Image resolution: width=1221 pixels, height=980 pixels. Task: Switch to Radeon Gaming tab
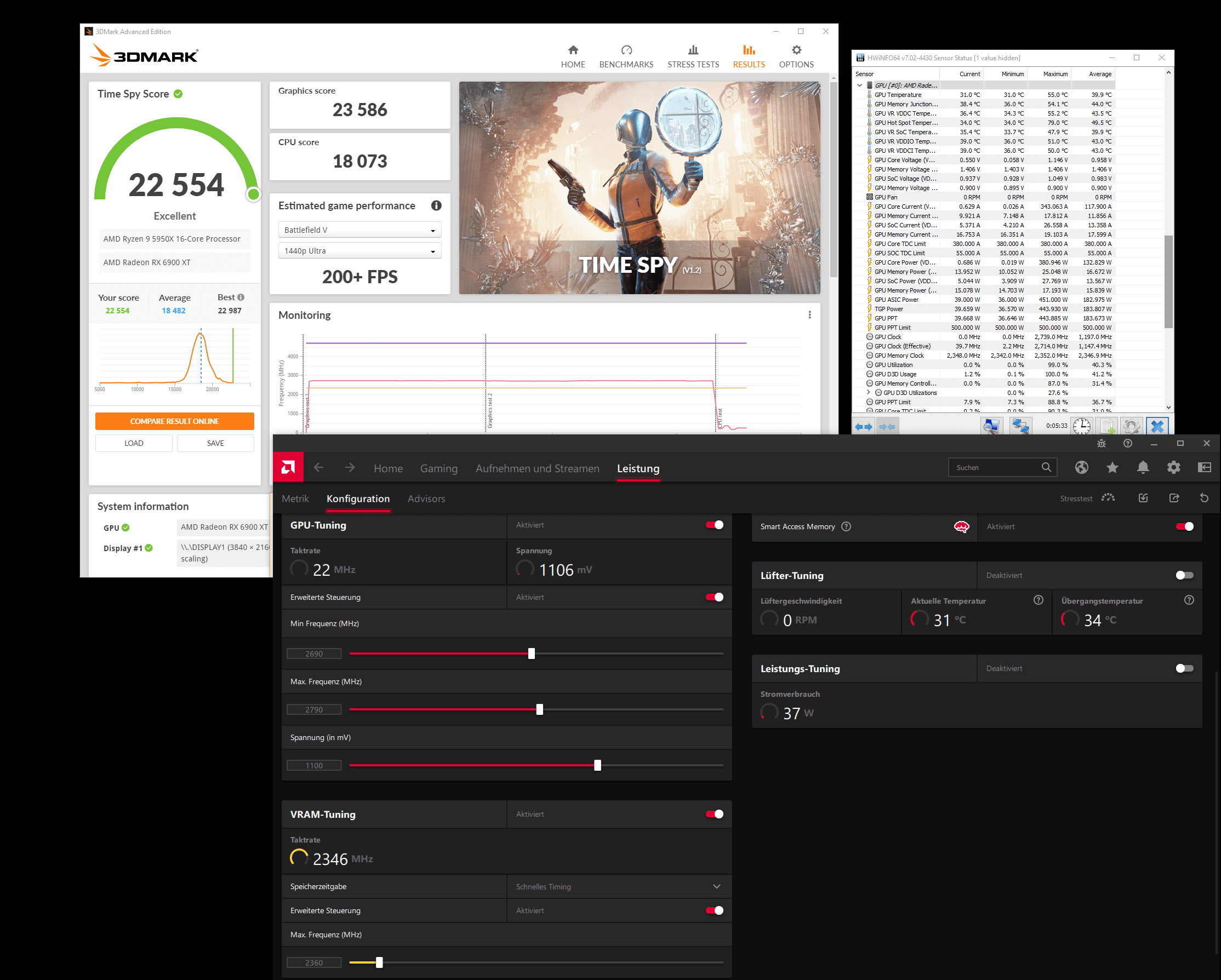439,468
